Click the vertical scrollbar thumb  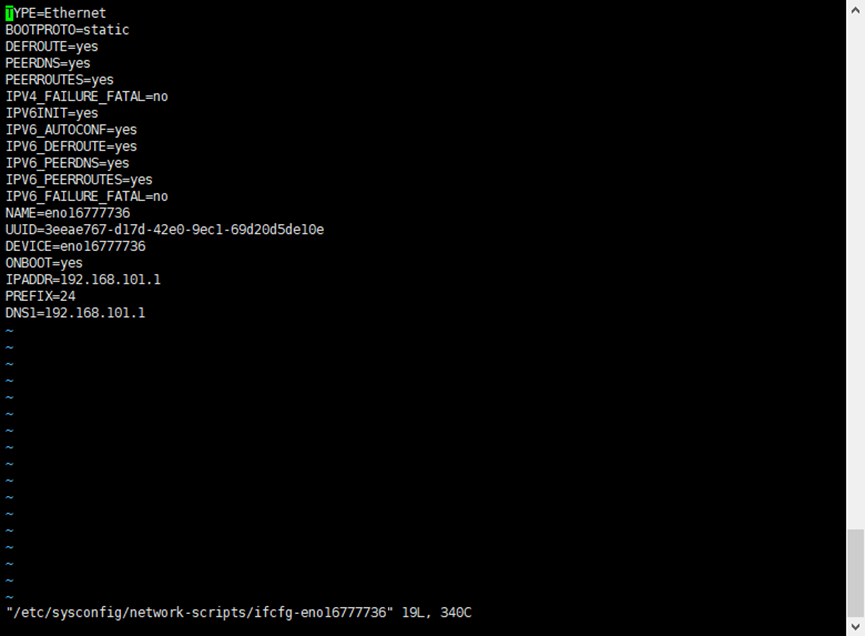click(x=856, y=573)
